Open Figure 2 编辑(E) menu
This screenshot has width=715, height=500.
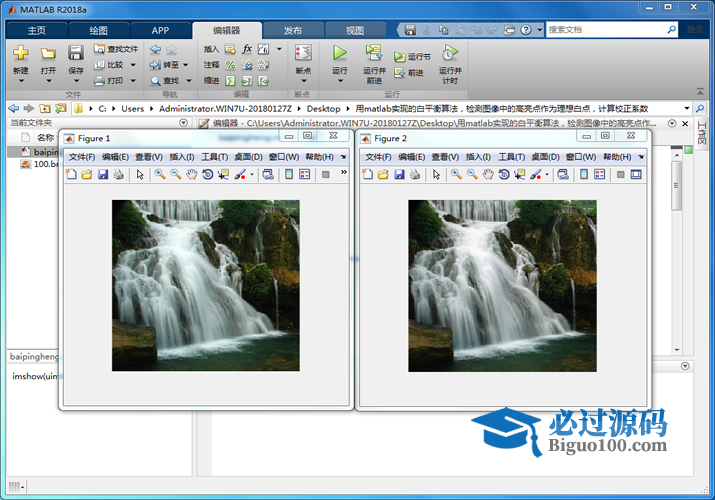[411, 157]
